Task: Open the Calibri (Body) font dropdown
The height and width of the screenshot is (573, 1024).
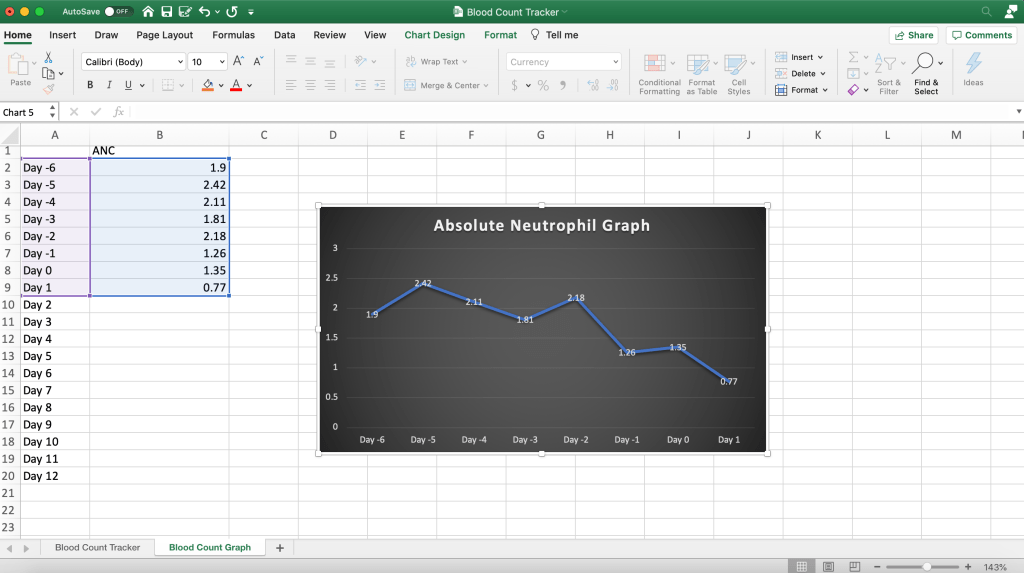Action: (x=131, y=62)
